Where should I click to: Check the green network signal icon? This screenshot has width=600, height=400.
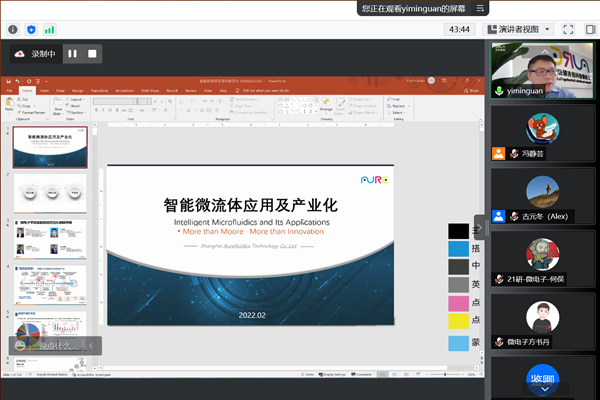pos(50,30)
